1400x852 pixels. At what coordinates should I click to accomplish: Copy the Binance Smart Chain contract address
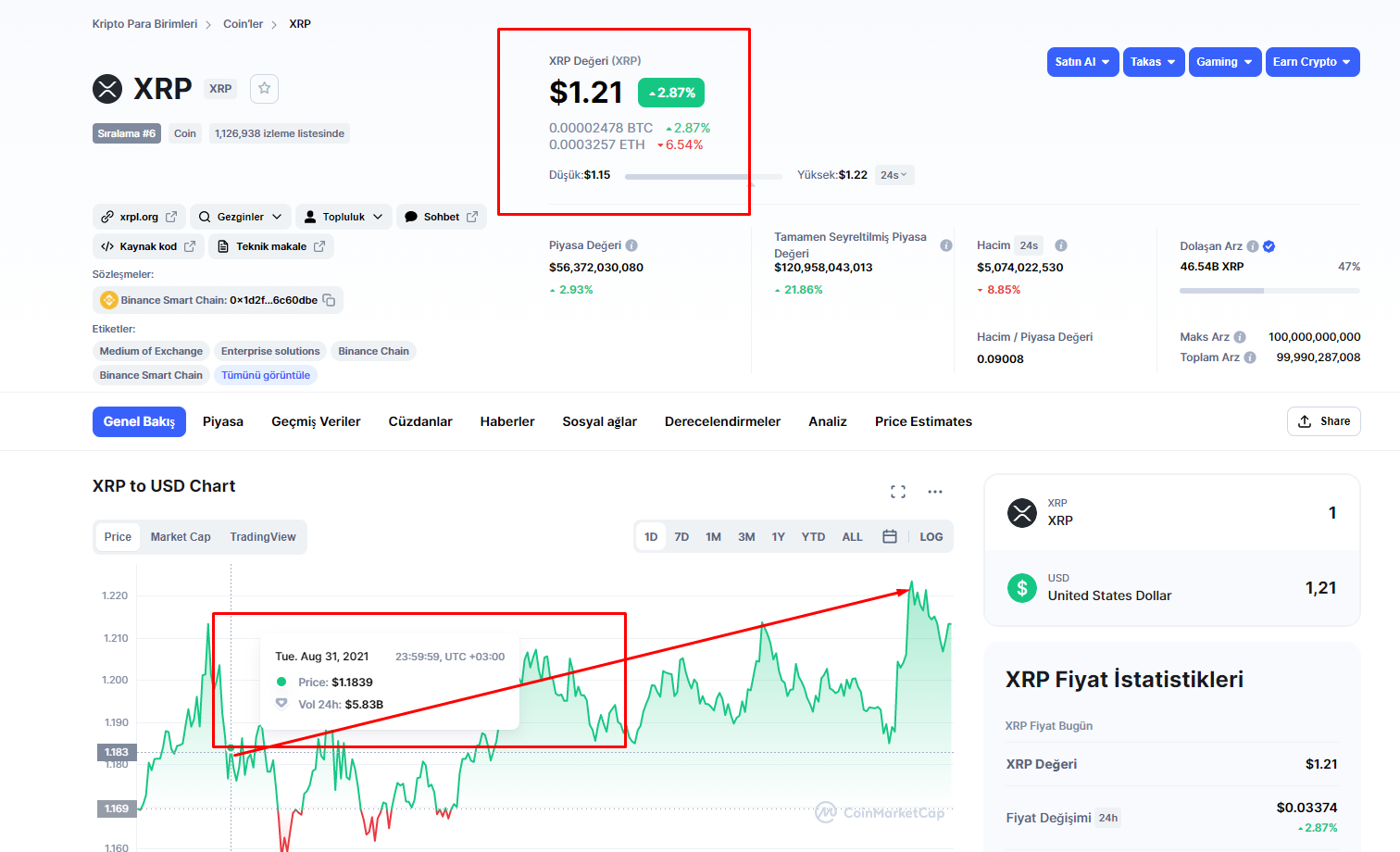[x=329, y=300]
